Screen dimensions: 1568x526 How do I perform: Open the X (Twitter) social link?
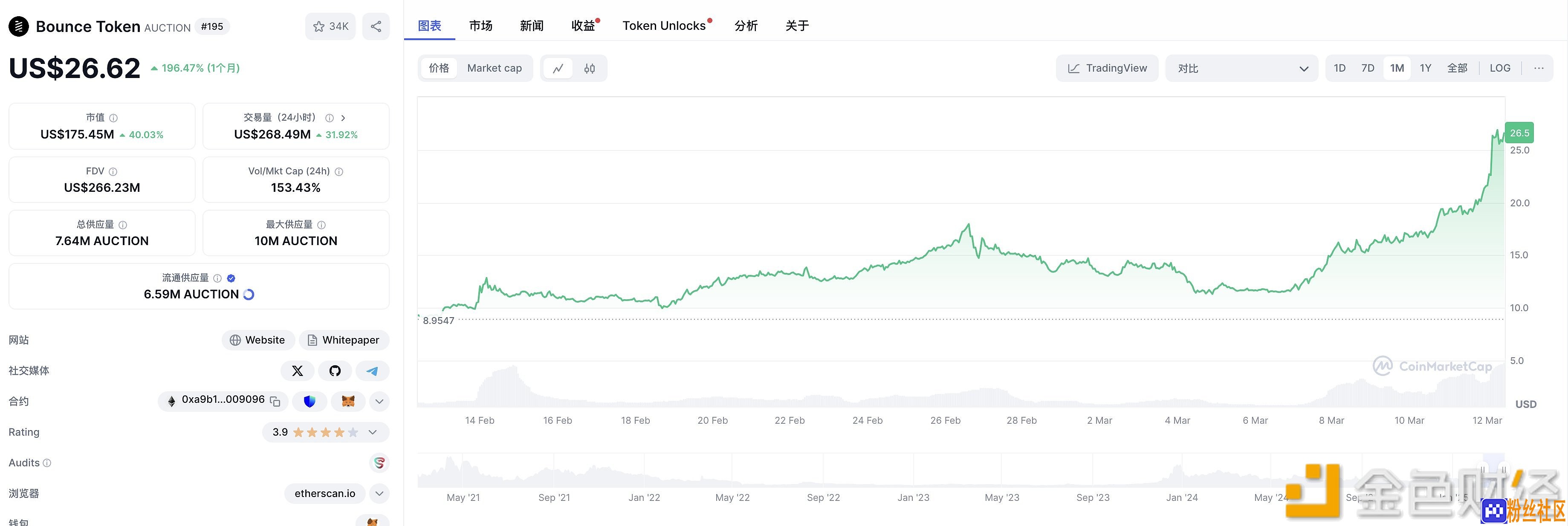[x=297, y=371]
